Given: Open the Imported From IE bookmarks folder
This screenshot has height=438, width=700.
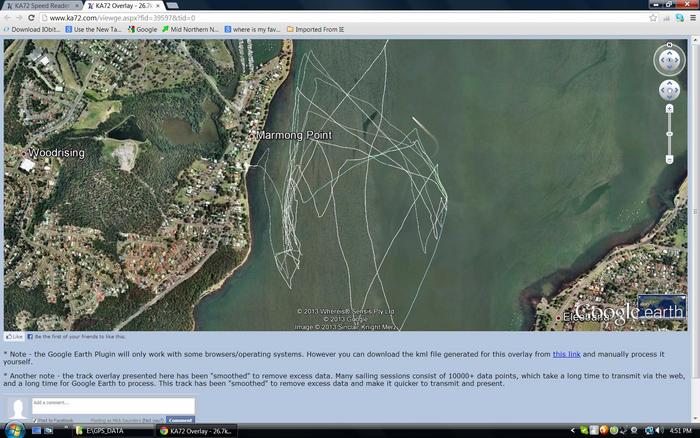Looking at the screenshot, I should [319, 30].
